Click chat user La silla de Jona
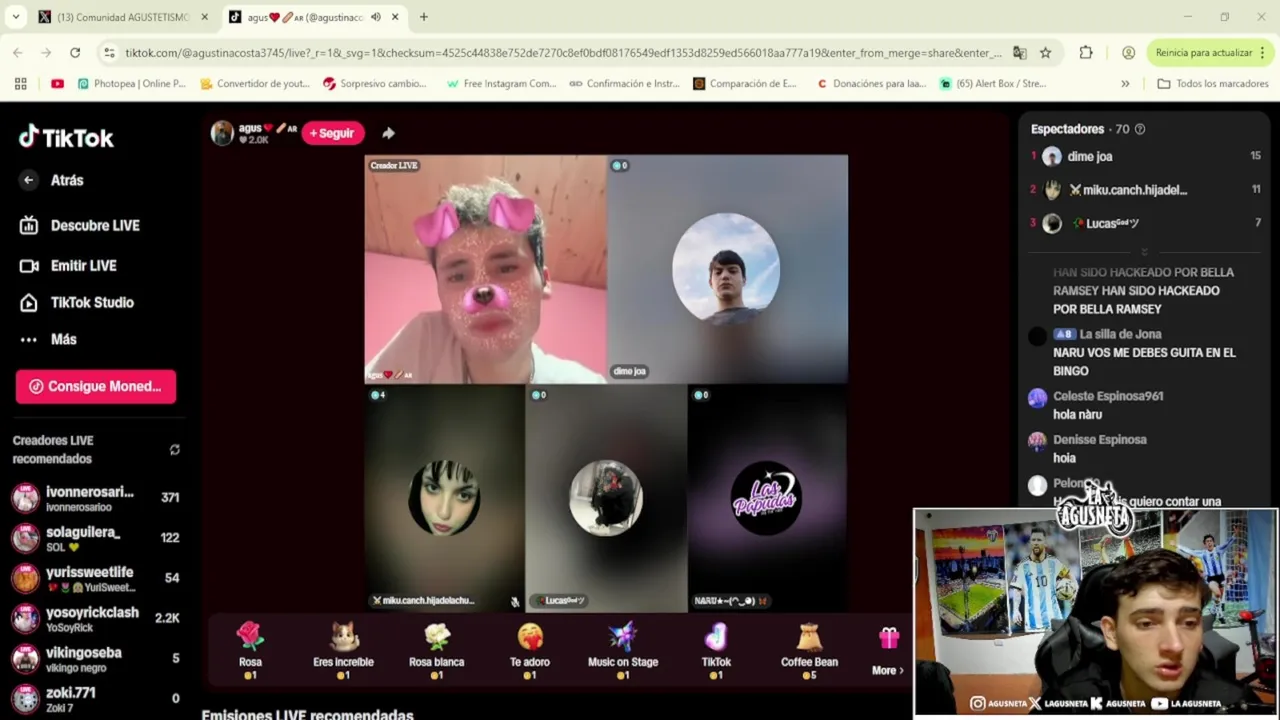The image size is (1280, 720). (1120, 334)
